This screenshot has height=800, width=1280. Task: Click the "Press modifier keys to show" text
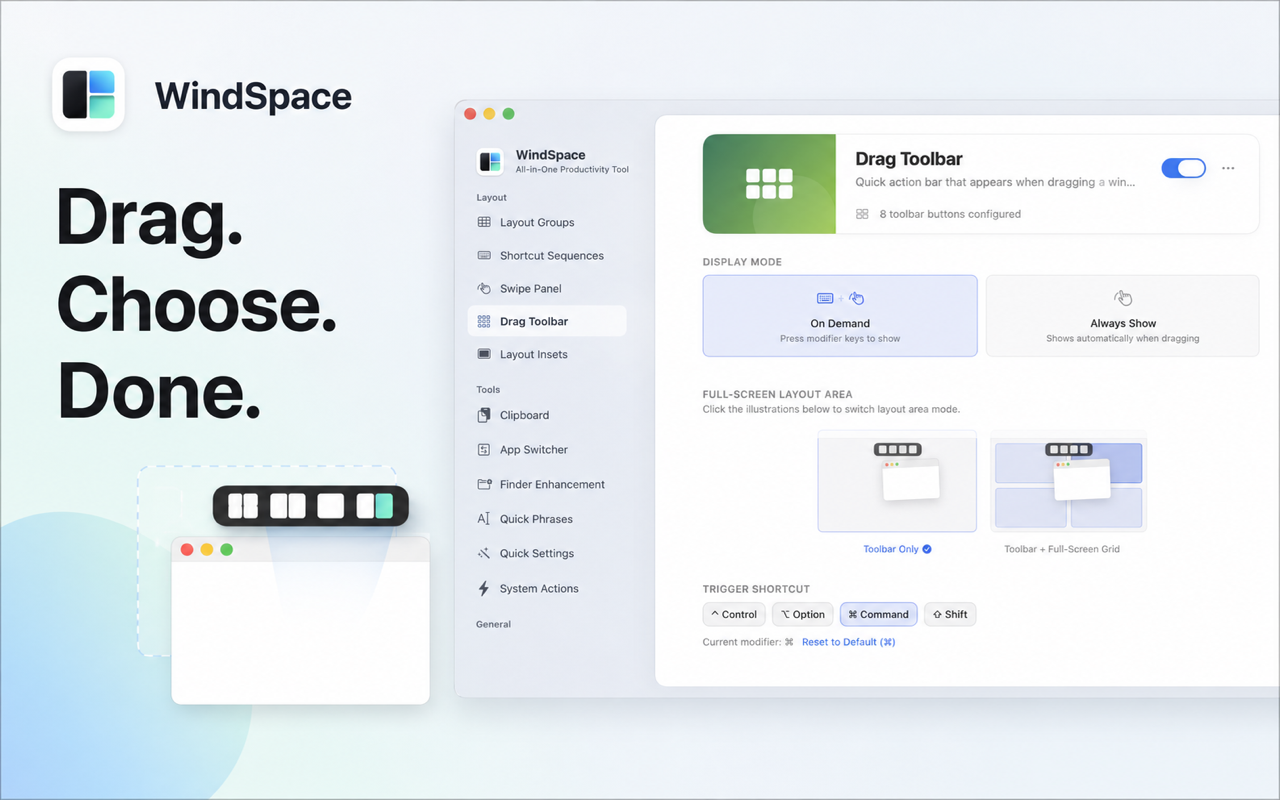coord(840,339)
